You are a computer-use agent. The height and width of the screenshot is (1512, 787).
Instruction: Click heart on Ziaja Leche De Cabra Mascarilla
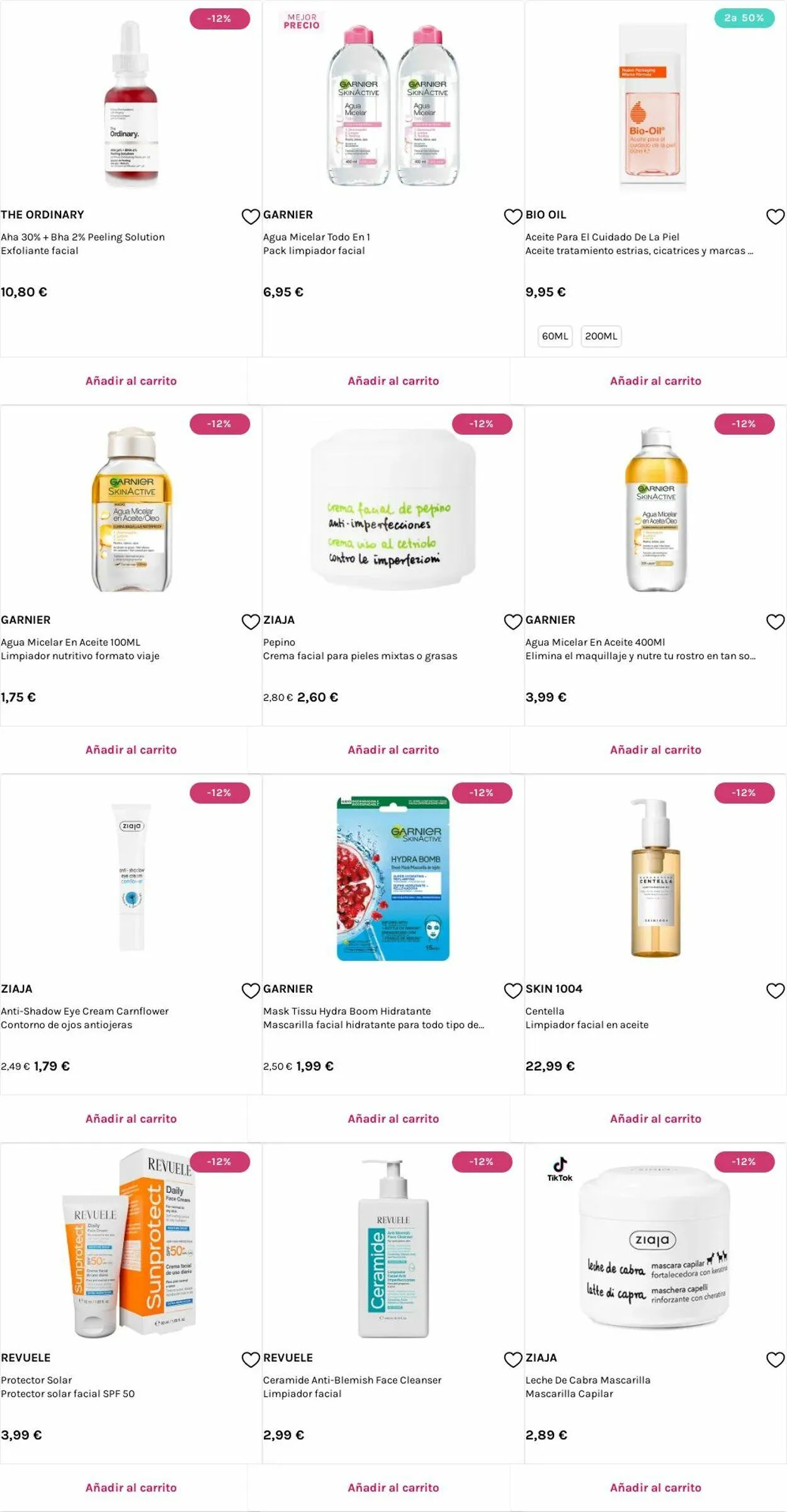775,1360
